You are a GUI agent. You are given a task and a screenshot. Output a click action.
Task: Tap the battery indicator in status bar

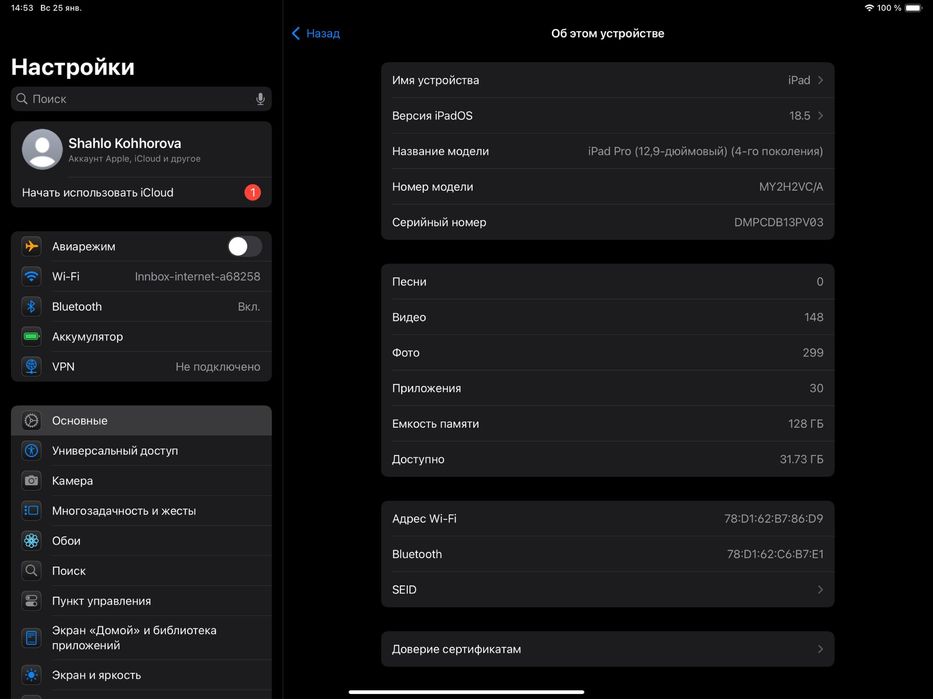point(914,8)
